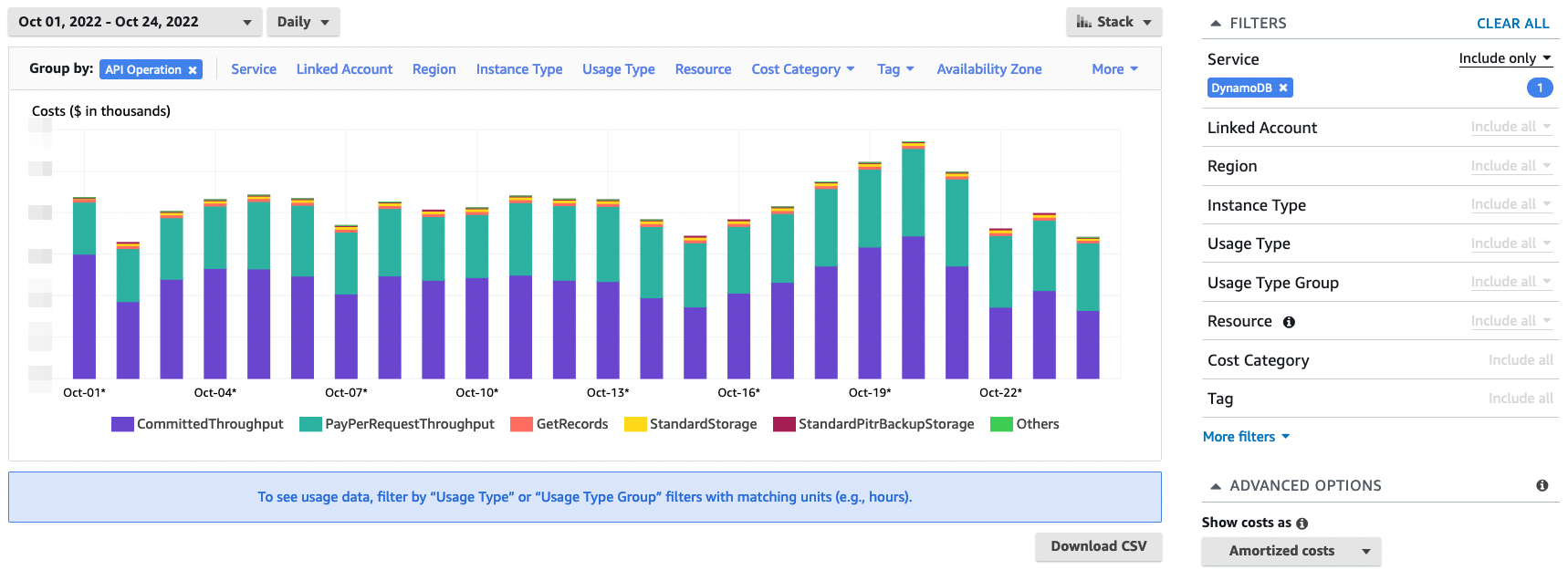Remove the DynamoDB service filter
Viewport: 1568px width, 570px height.
click(1282, 88)
